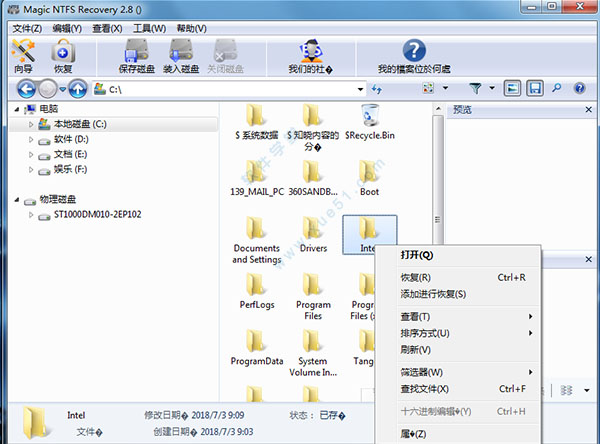Refresh the address bar location
The height and width of the screenshot is (444, 600).
tap(377, 89)
